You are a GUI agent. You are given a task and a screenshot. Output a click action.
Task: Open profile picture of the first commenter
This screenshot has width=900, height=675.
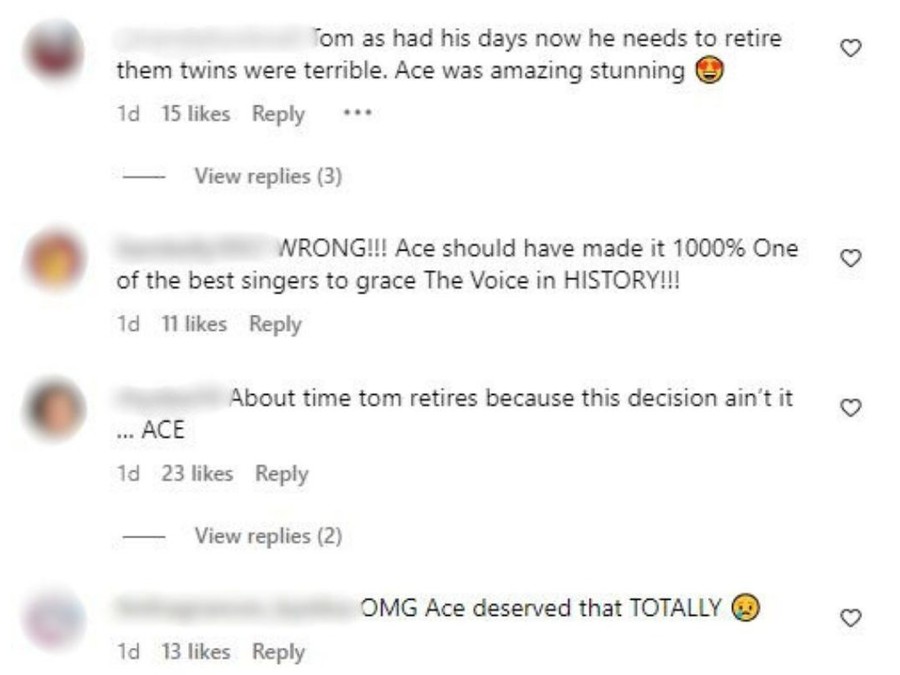[55, 50]
